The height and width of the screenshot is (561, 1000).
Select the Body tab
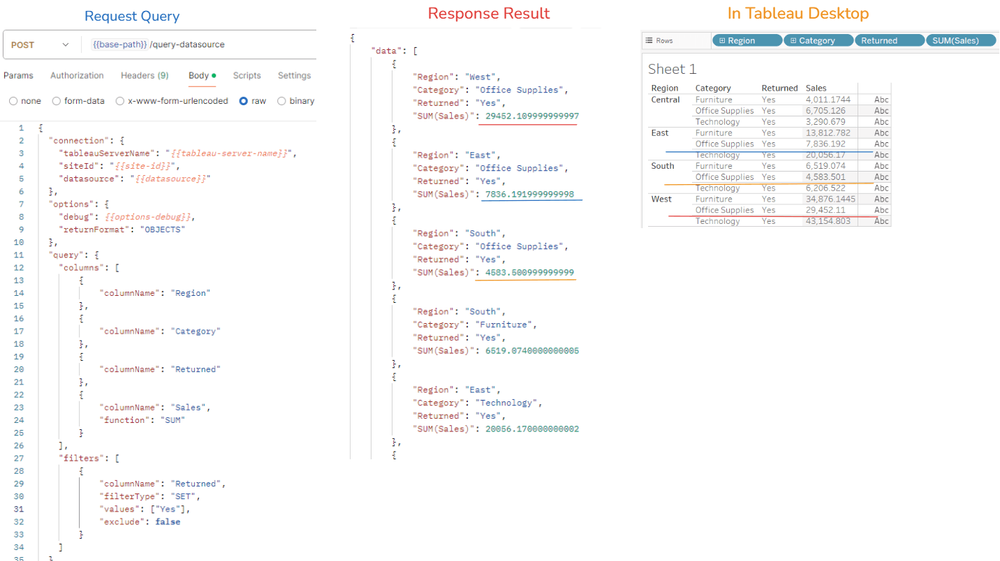pyautogui.click(x=202, y=75)
